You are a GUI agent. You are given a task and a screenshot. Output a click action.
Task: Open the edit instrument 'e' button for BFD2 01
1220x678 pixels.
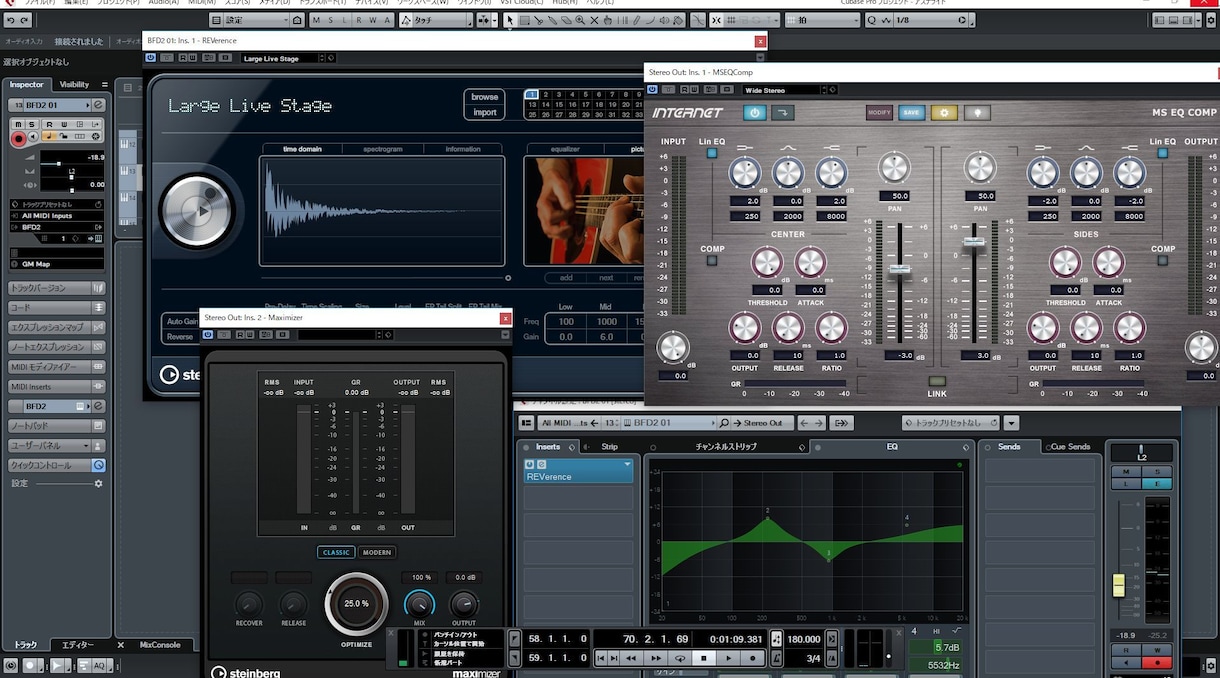pyautogui.click(x=99, y=105)
